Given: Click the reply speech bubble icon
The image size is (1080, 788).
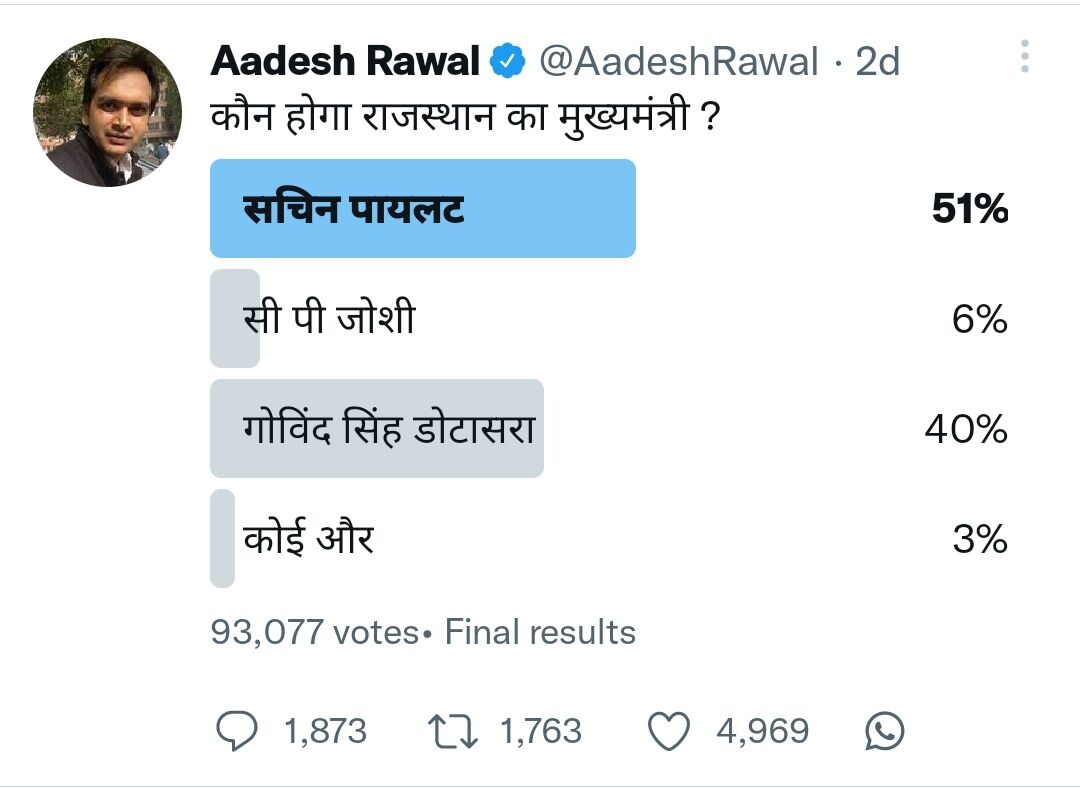Looking at the screenshot, I should [237, 731].
